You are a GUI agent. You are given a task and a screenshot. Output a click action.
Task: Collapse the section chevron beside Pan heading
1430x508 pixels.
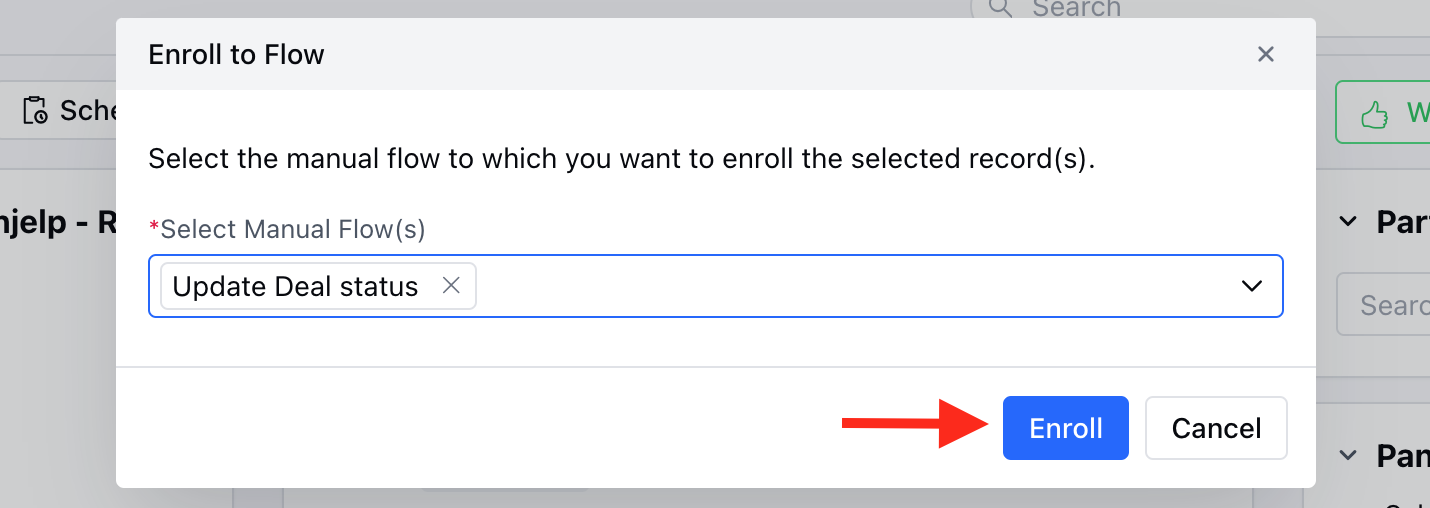click(x=1349, y=456)
